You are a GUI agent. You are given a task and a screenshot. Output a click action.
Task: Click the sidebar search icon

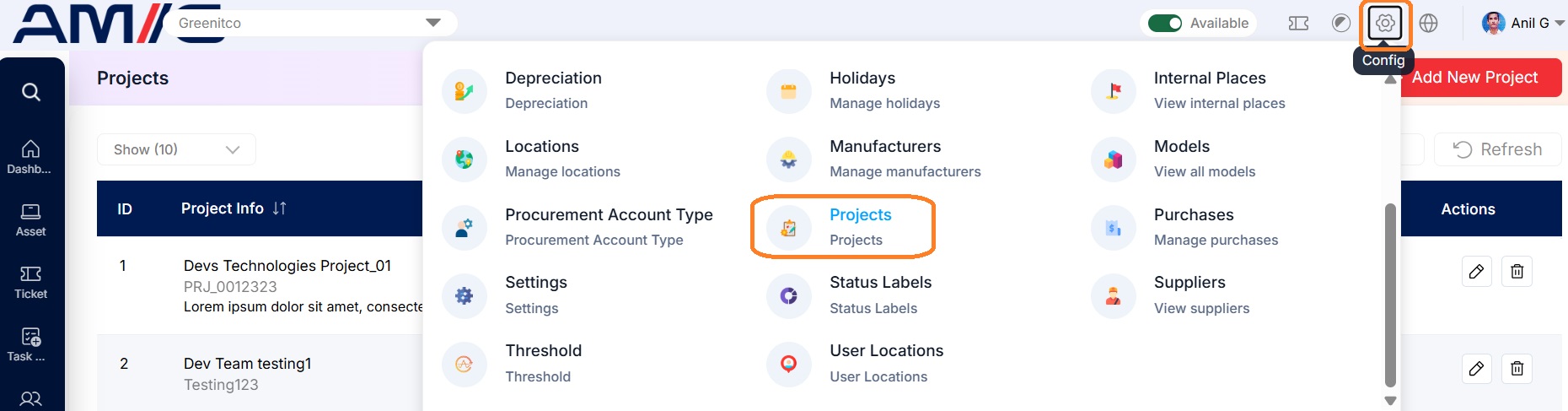(x=31, y=92)
